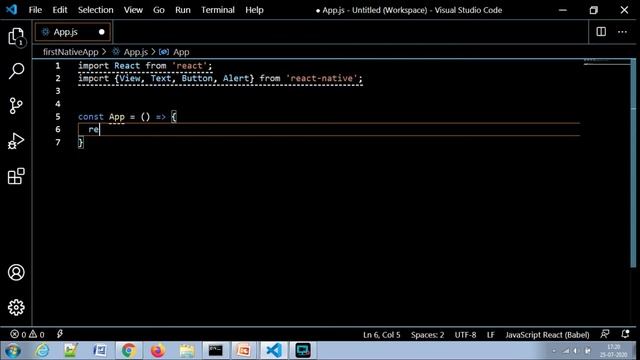Open View menu
This screenshot has height=360, width=640.
(133, 10)
